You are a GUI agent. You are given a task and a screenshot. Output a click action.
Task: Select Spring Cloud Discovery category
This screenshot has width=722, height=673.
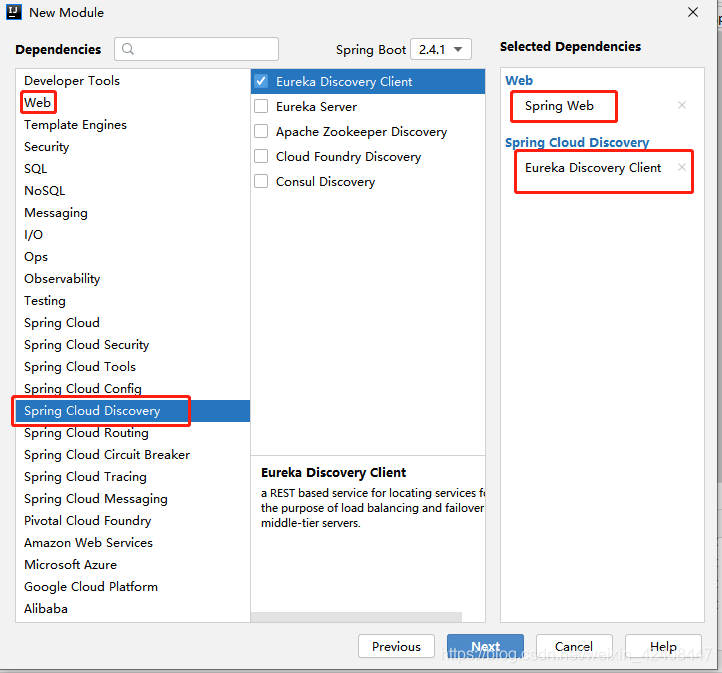(x=133, y=411)
